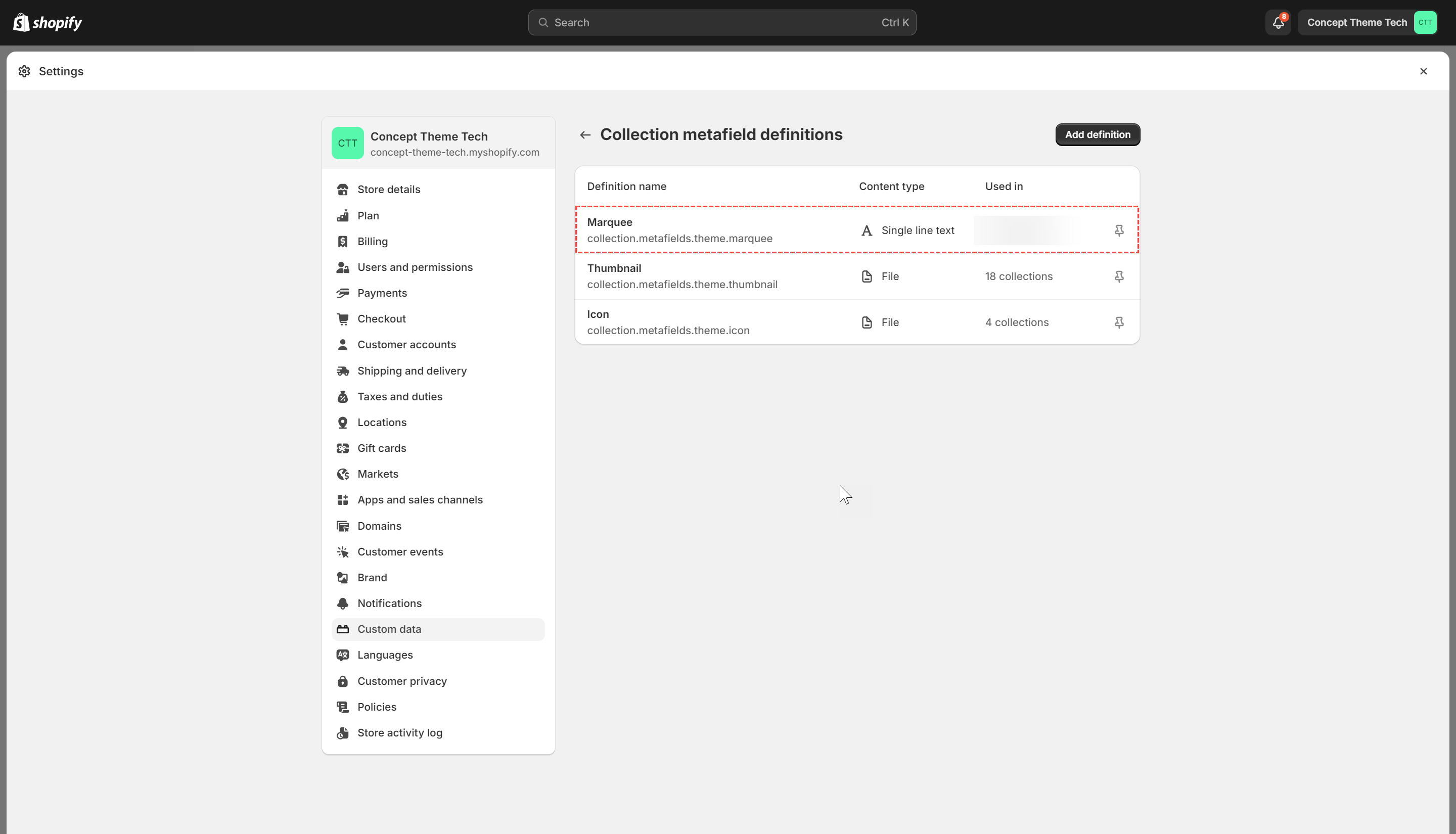Screen dimensions: 1456x834
Task: Open Taxes and duties
Action: 438,396
